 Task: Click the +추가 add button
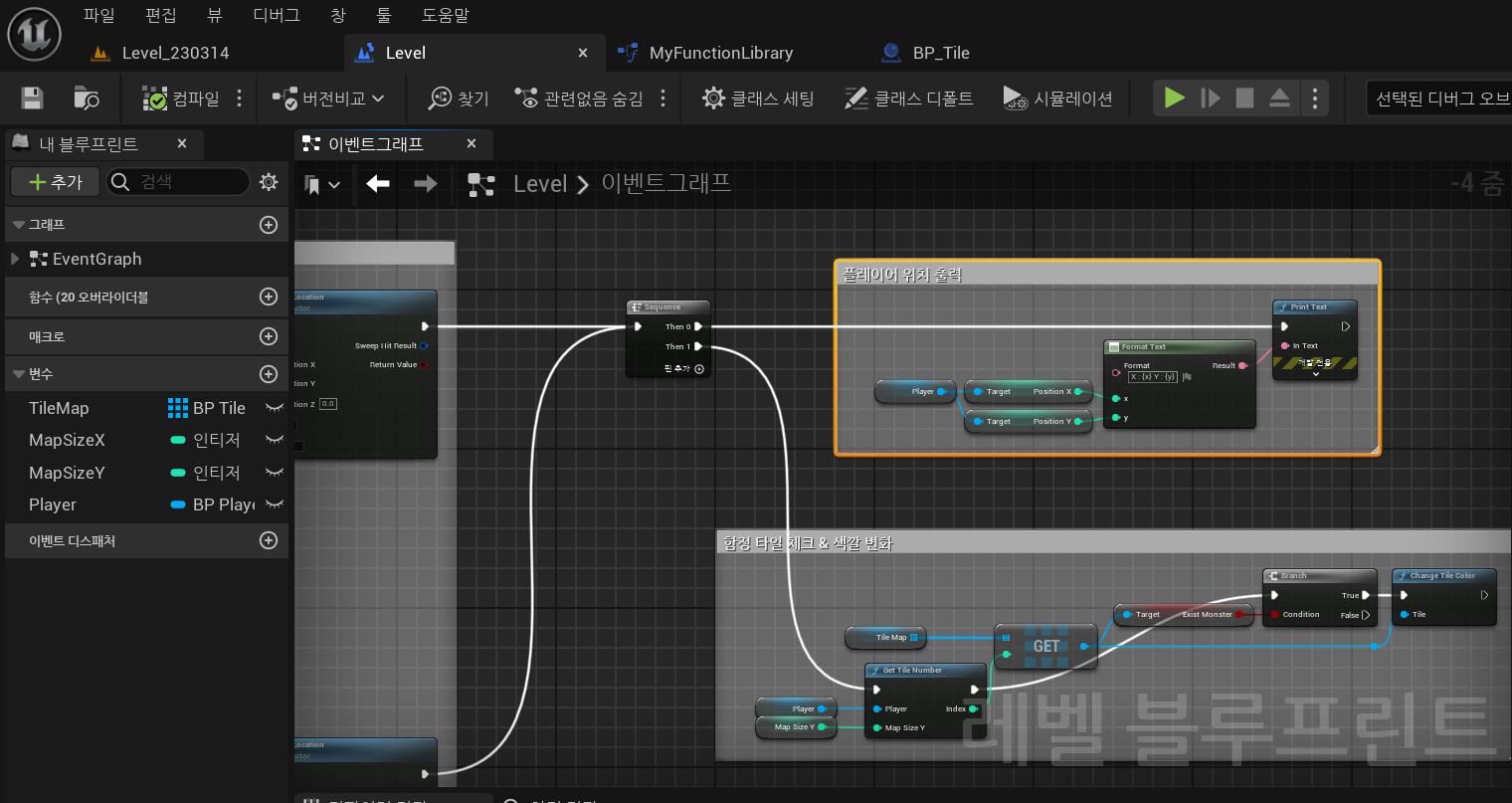[55, 182]
